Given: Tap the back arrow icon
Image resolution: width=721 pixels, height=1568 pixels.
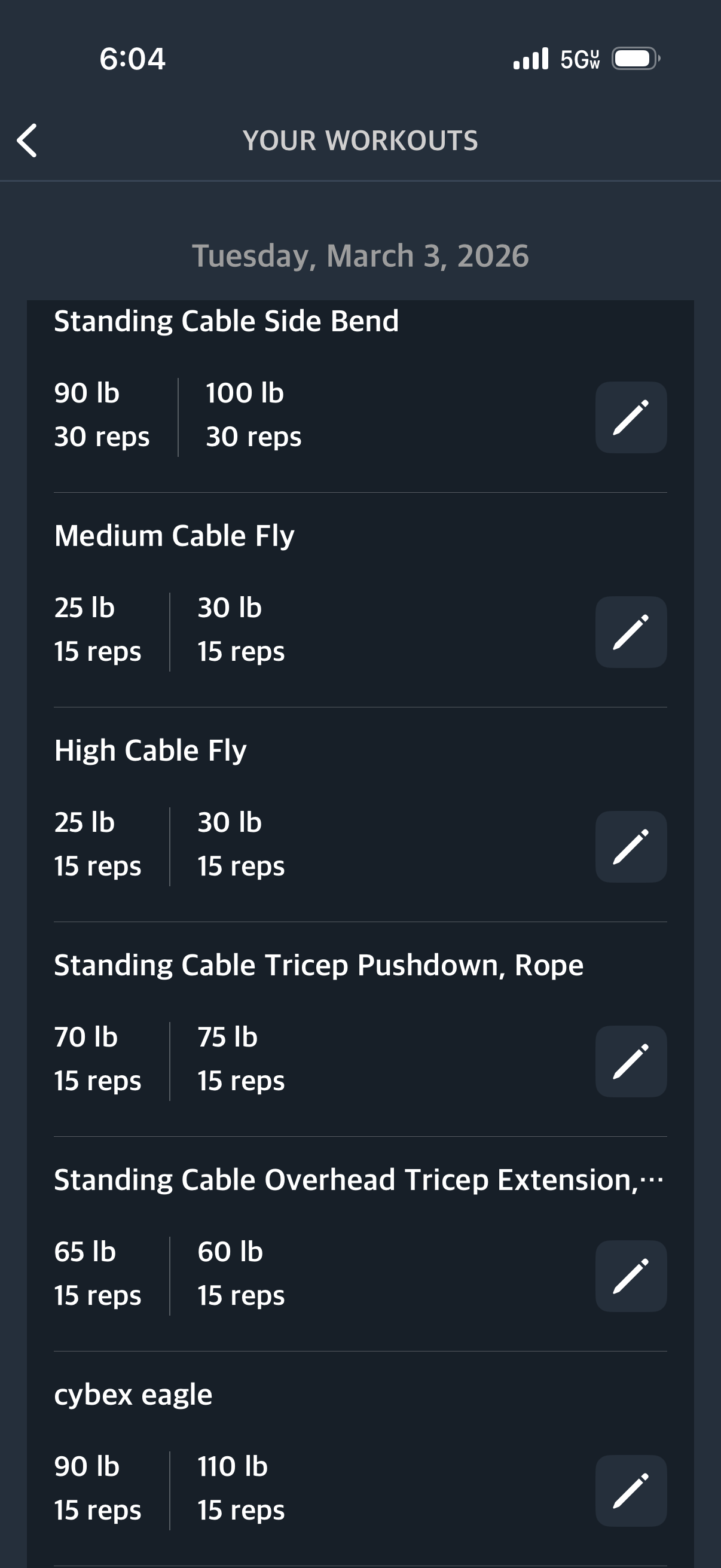Looking at the screenshot, I should click(x=28, y=141).
